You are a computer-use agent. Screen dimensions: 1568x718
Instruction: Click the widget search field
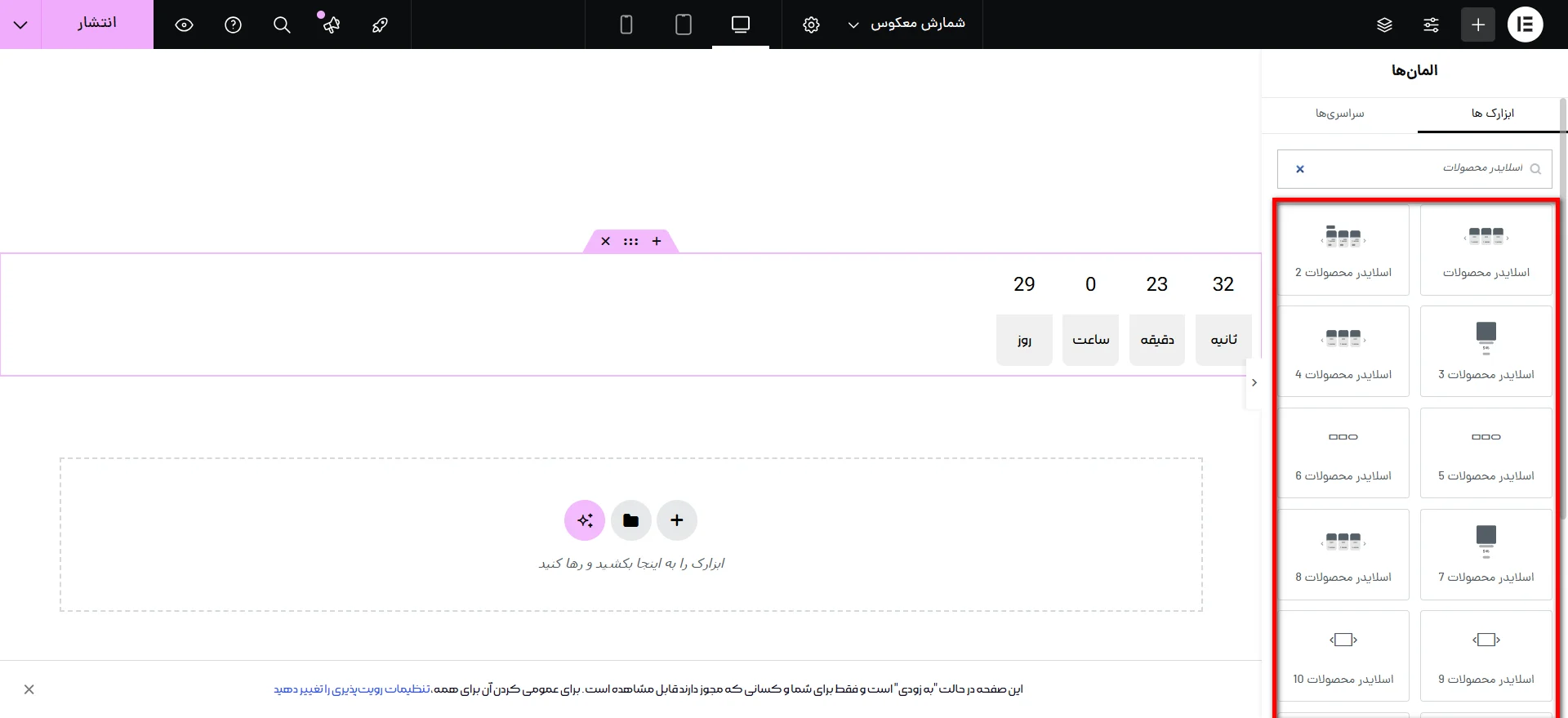1414,168
